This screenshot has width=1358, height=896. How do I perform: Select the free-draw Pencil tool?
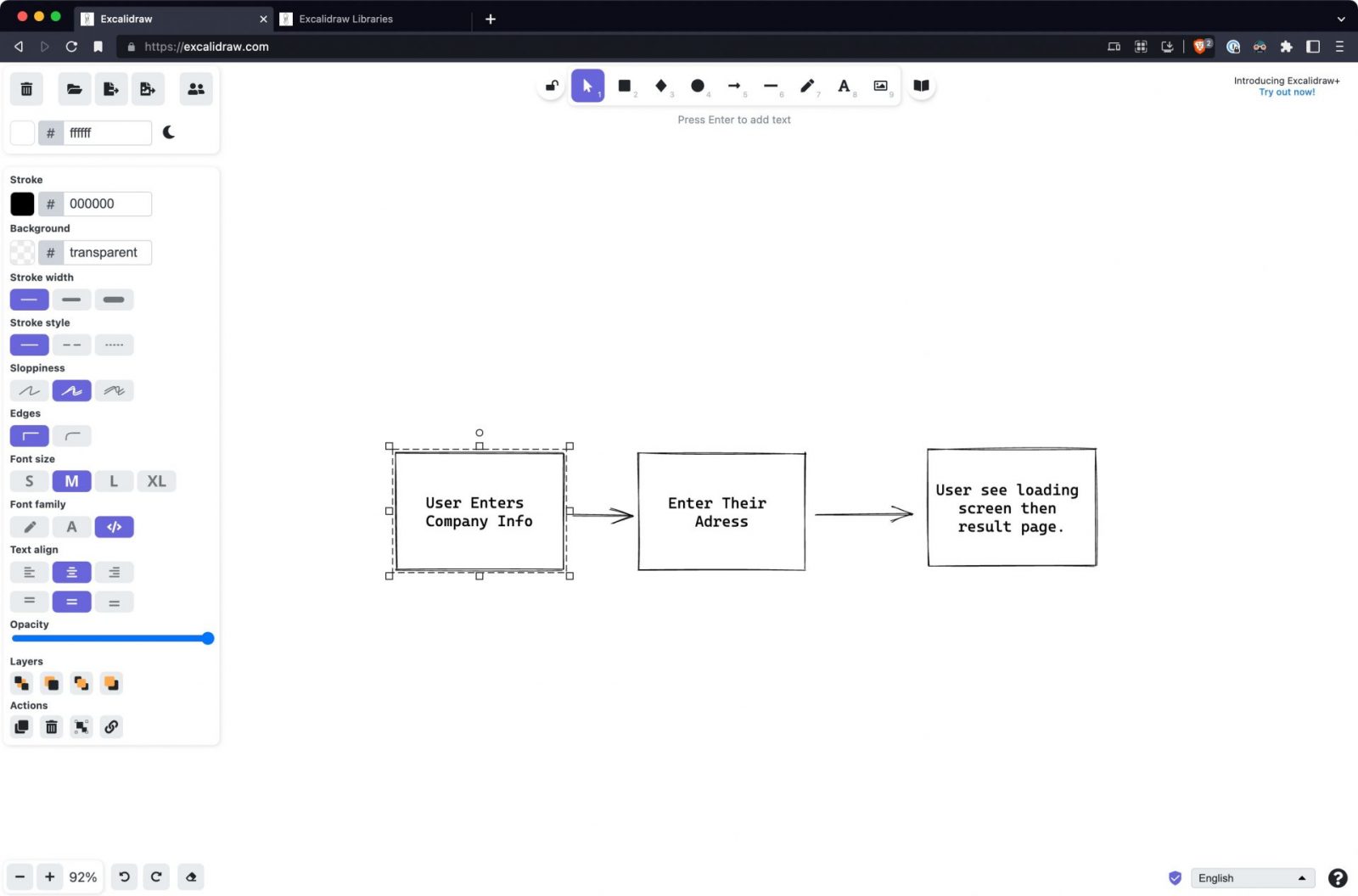click(x=807, y=86)
